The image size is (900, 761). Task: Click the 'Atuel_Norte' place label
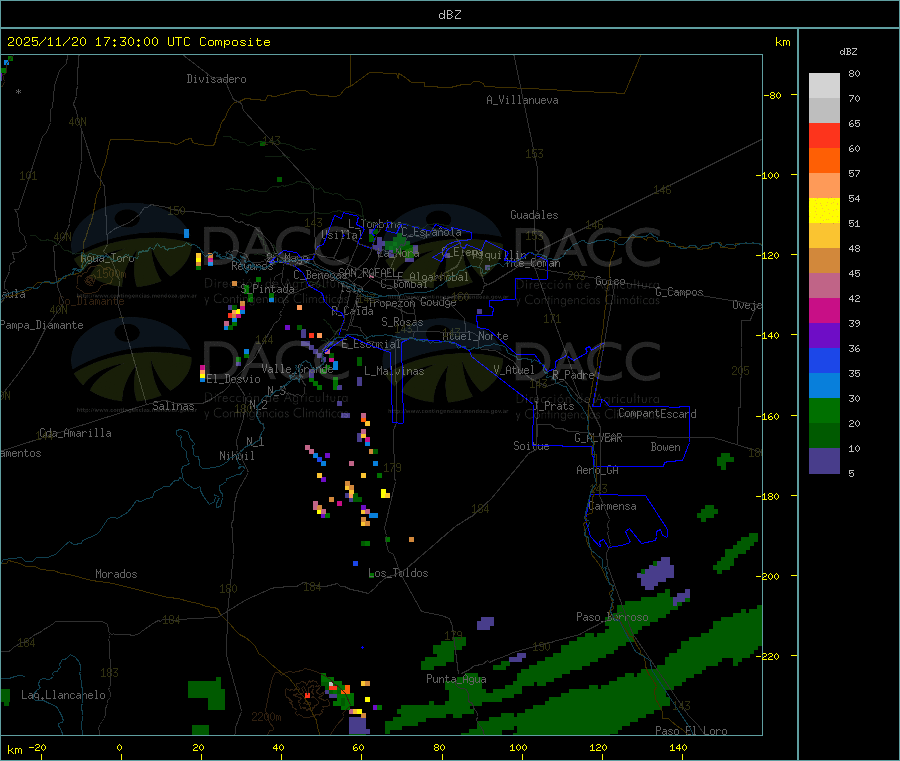click(x=475, y=336)
